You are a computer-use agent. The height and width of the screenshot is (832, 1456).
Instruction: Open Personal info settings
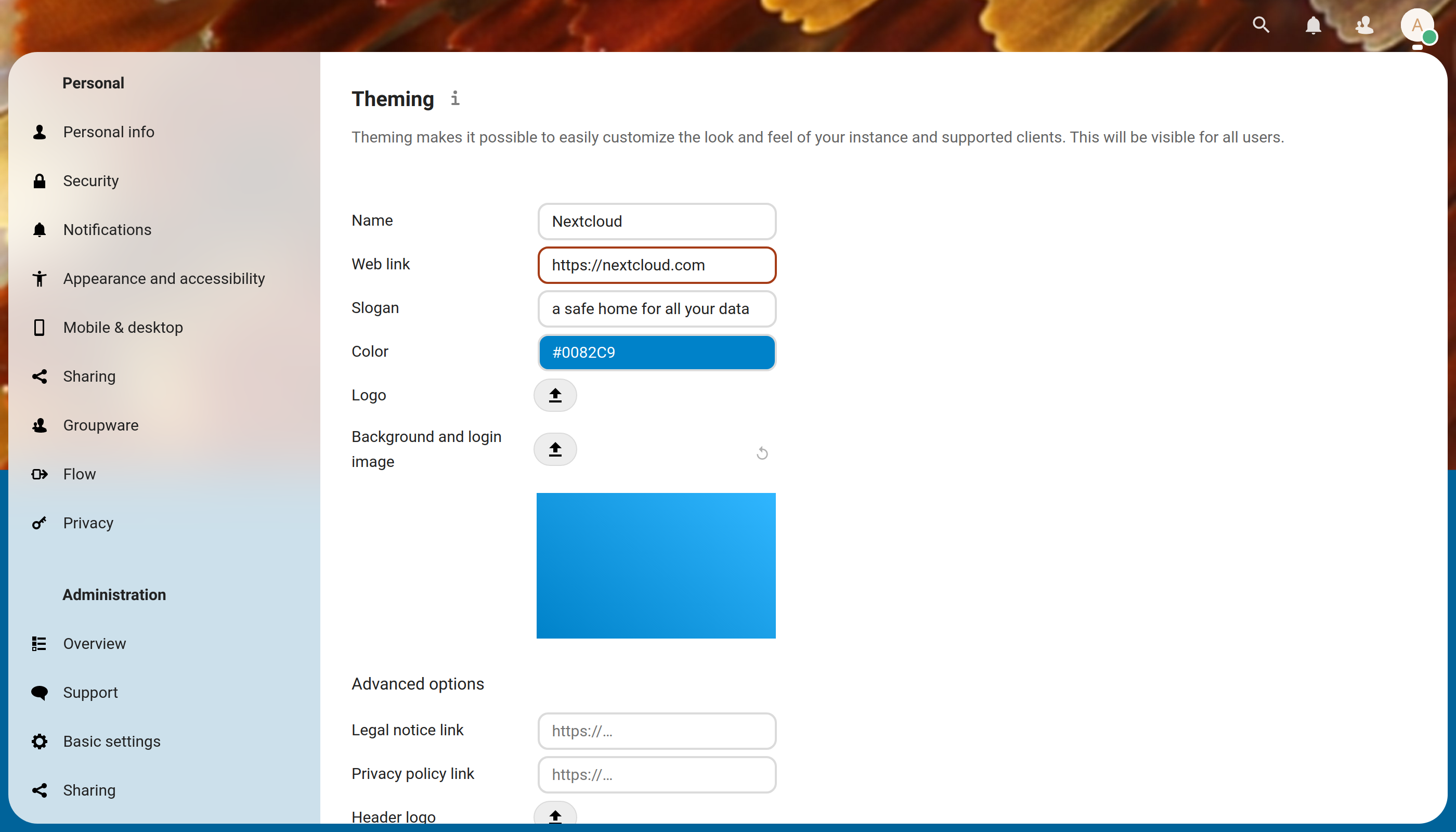coord(109,132)
